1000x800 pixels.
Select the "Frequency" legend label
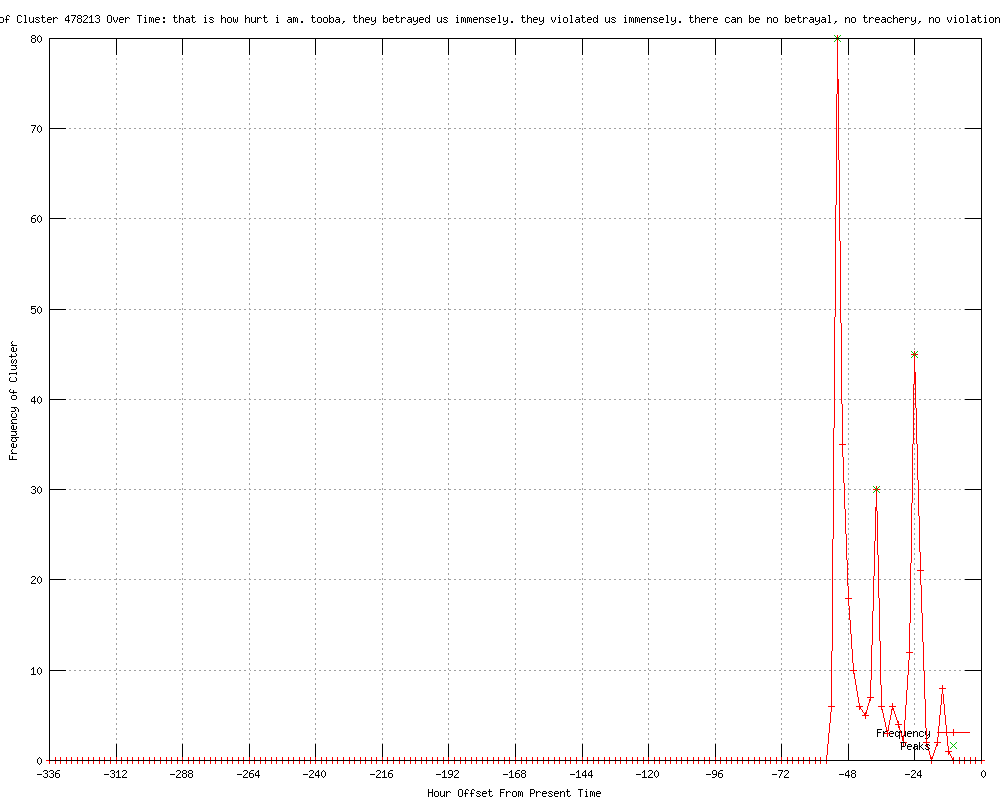(x=902, y=733)
